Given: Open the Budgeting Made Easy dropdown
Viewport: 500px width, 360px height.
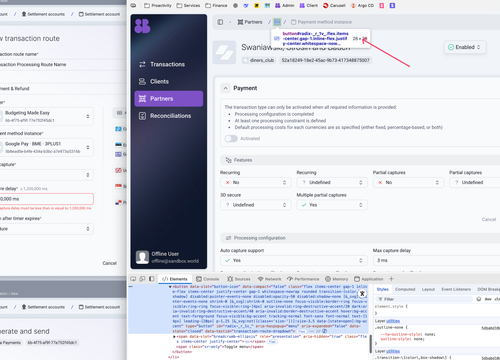Looking at the screenshot, I should 47,116.
